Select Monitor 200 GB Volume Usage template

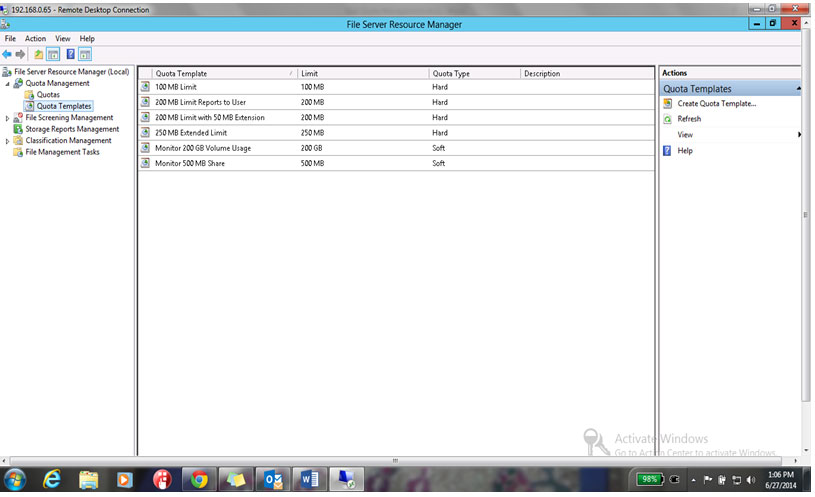pyautogui.click(x=396, y=148)
